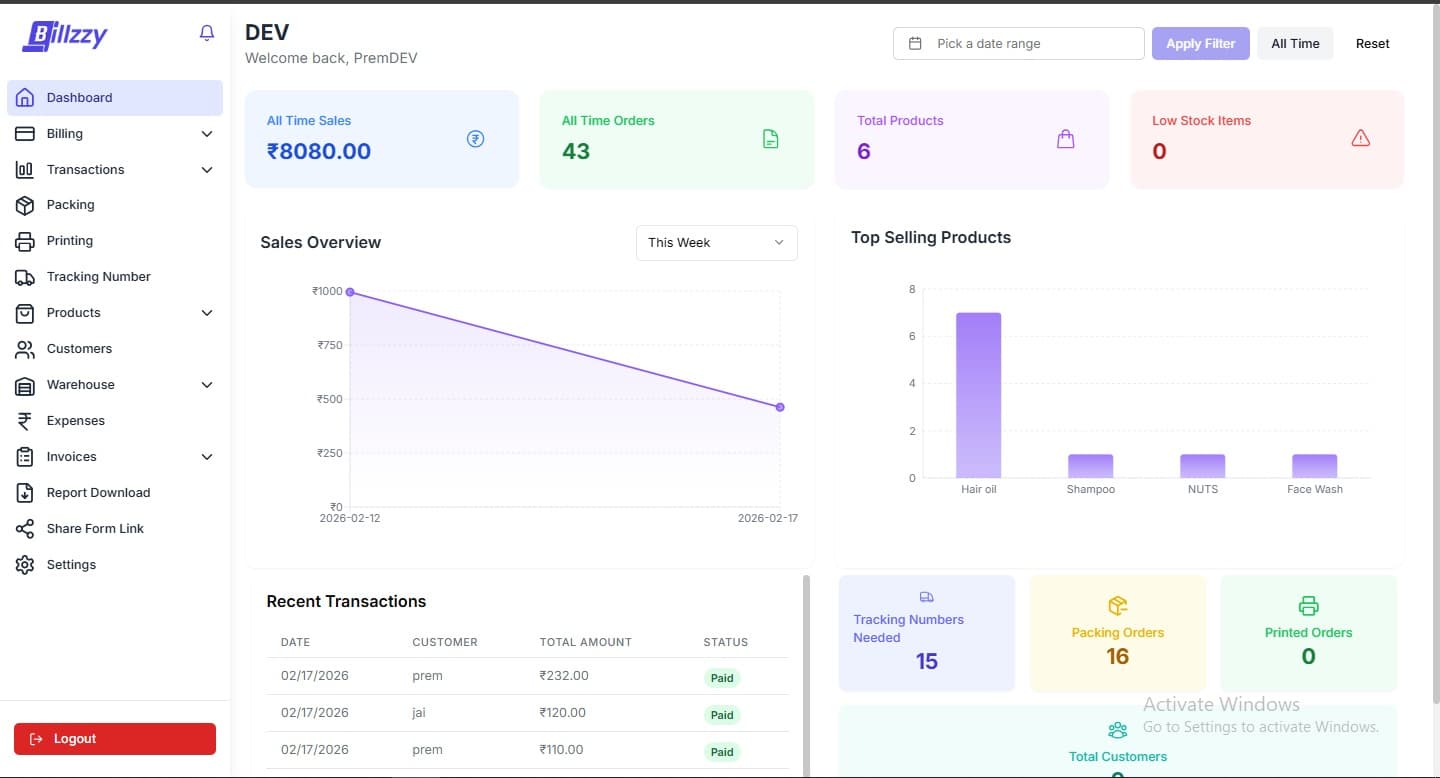The image size is (1440, 778).
Task: Expand the Billing submenu chevron
Action: pos(207,134)
